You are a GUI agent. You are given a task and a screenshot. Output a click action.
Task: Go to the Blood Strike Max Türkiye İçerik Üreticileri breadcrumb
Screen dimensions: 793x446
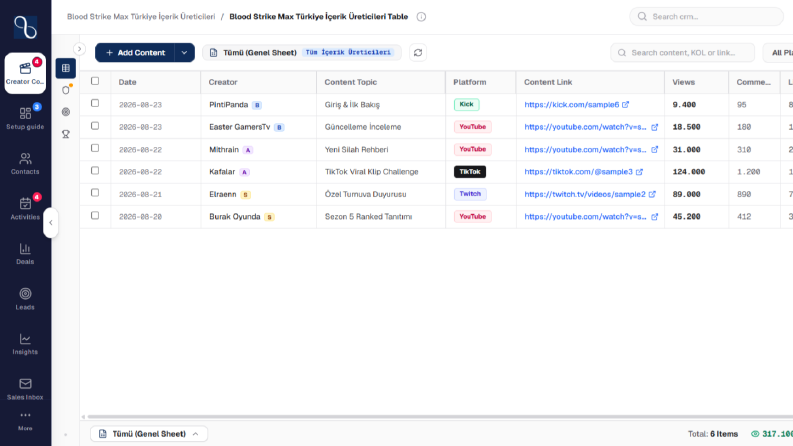(x=141, y=17)
